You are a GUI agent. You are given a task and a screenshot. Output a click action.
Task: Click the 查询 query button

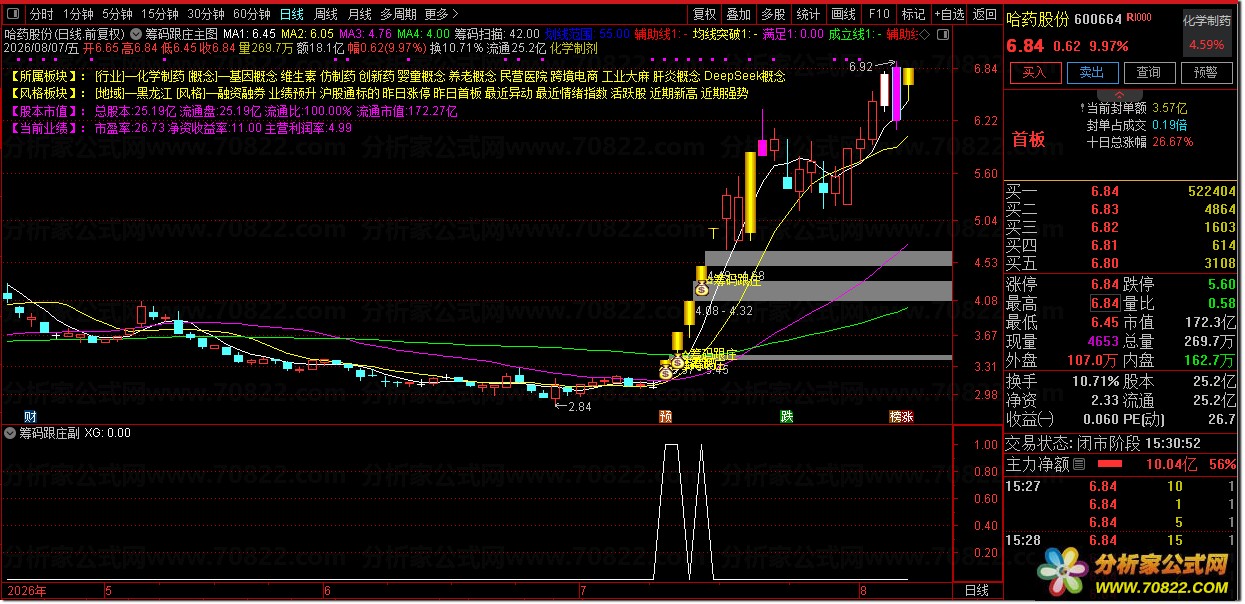(1149, 73)
